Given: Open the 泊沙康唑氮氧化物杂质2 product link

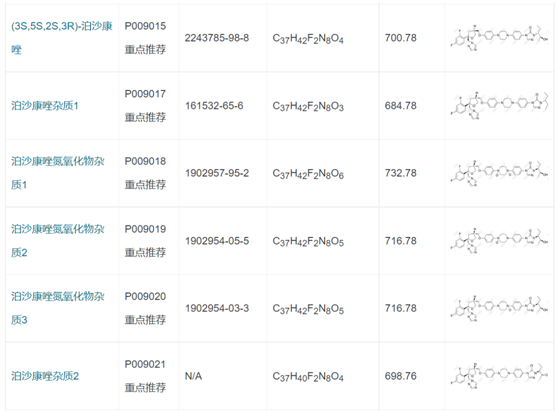Looking at the screenshot, I should click(58, 241).
